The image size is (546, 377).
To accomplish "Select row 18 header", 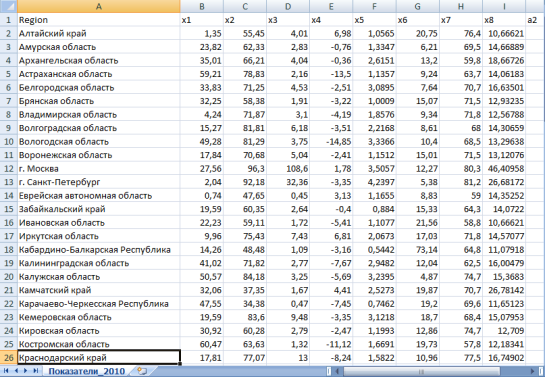I will click(8, 250).
